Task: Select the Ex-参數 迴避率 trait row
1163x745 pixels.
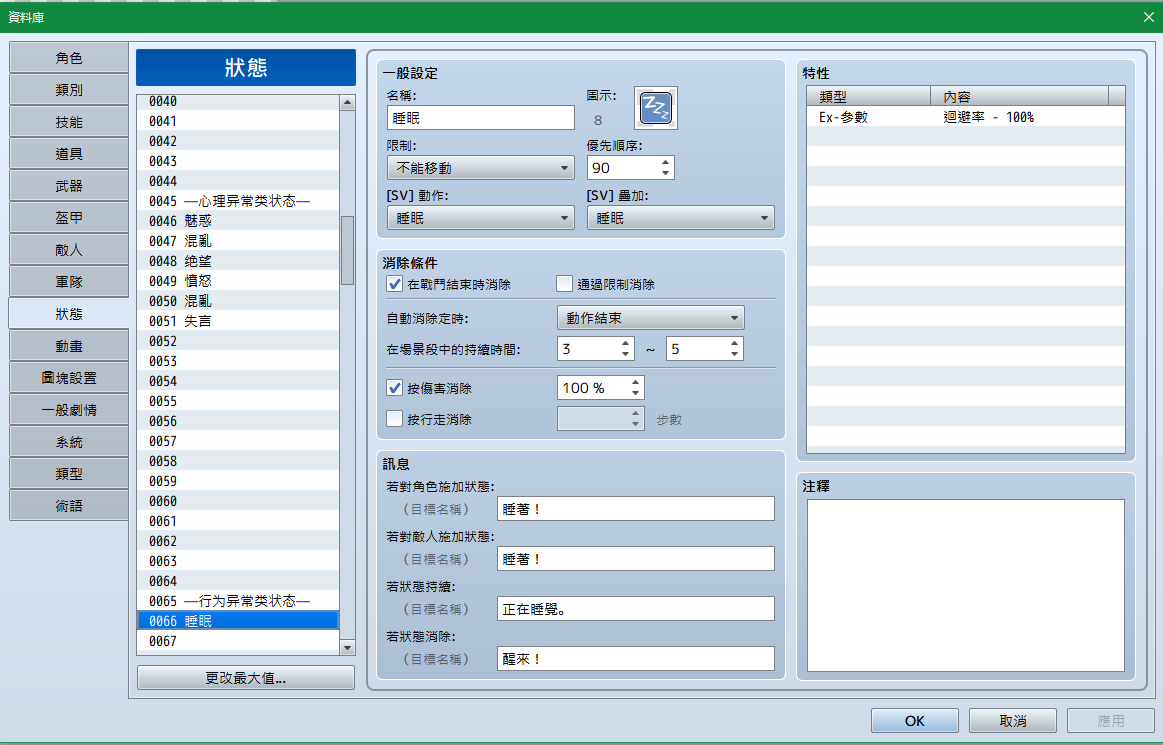Action: (x=966, y=117)
